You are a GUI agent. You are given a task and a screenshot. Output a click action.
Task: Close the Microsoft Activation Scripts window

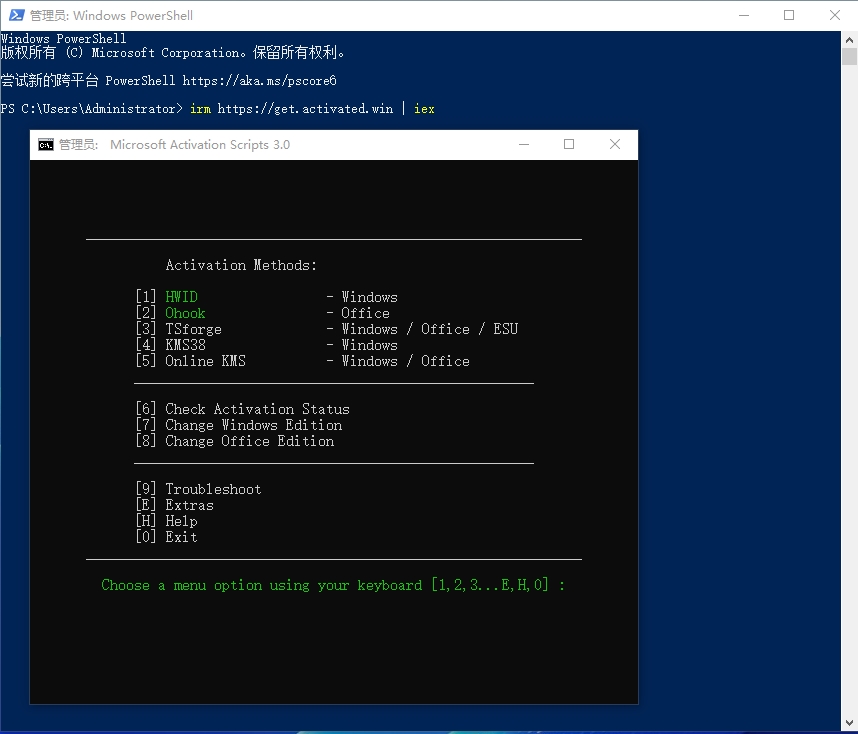click(x=615, y=145)
